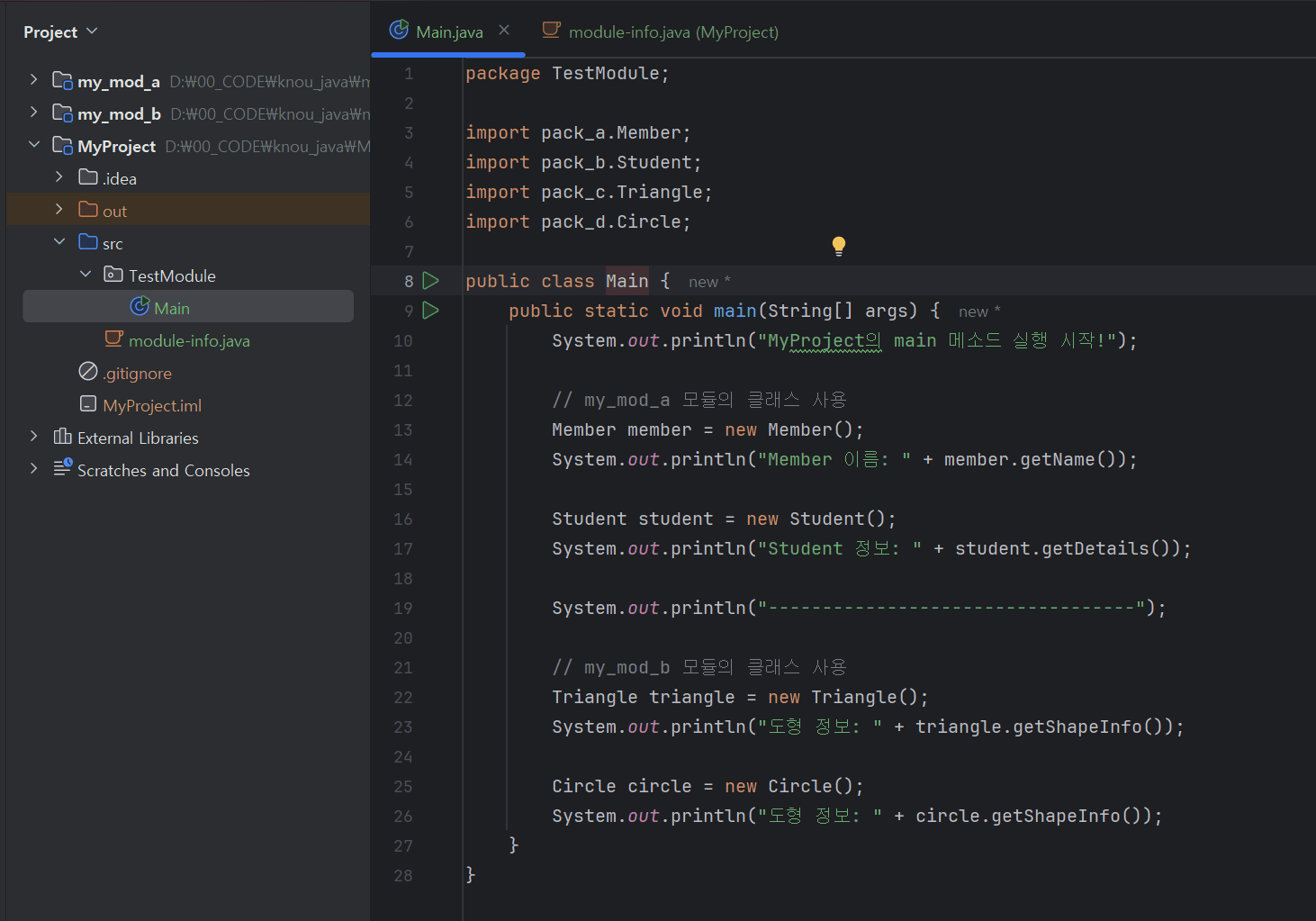
Task: Select the TestModule package in the tree
Action: click(171, 275)
